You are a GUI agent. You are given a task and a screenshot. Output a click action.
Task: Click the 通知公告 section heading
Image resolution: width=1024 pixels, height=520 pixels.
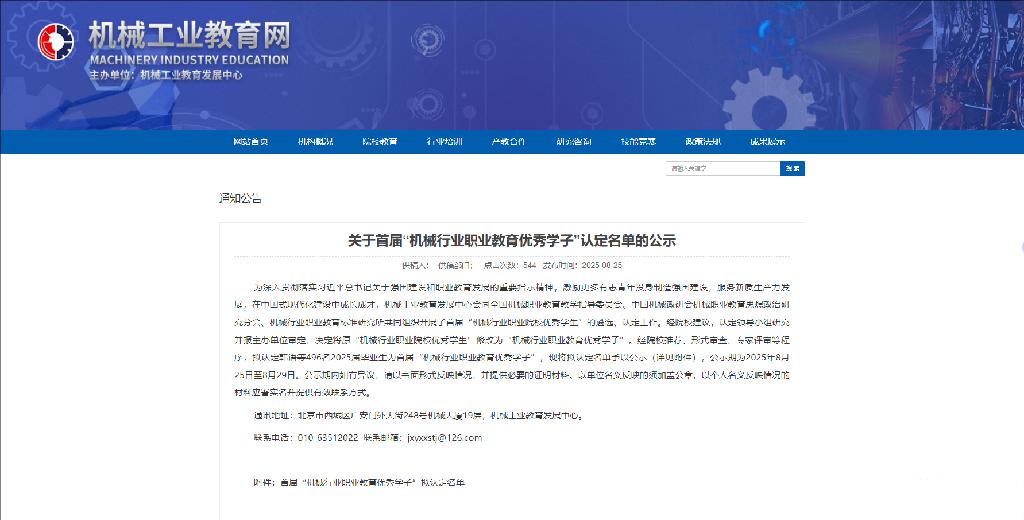pyautogui.click(x=240, y=199)
